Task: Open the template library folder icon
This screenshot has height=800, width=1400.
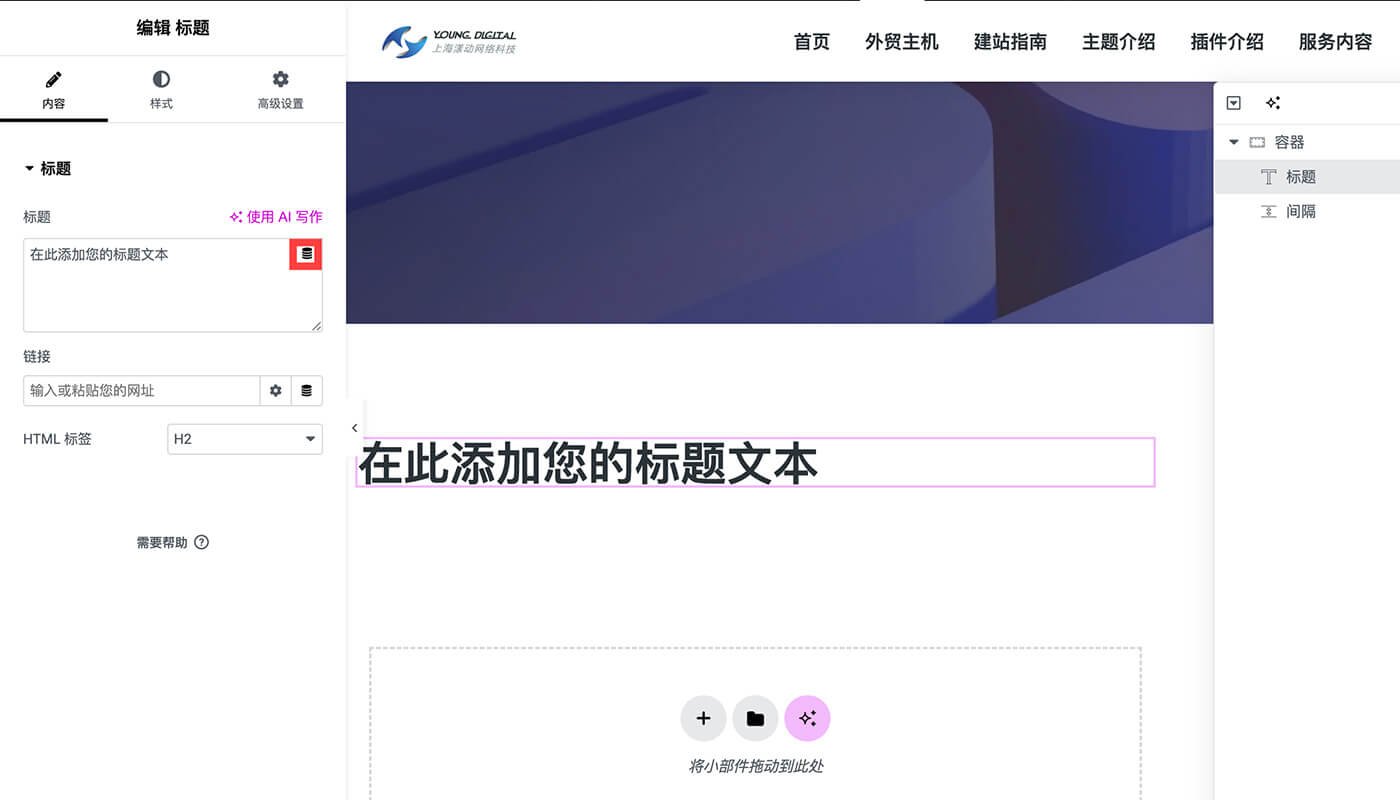Action: click(755, 718)
